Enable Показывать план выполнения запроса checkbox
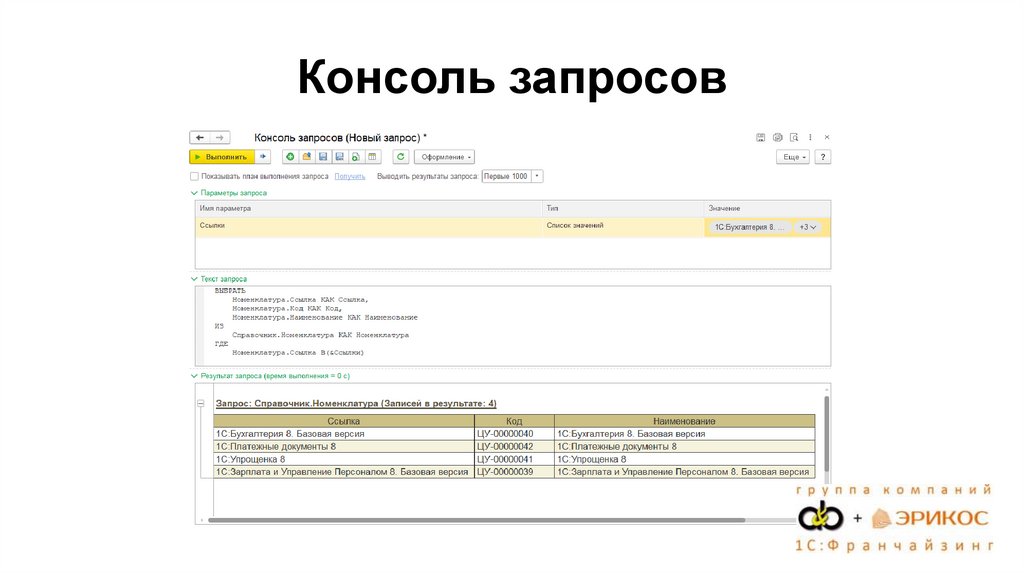The width and height of the screenshot is (1024, 574). [x=194, y=176]
